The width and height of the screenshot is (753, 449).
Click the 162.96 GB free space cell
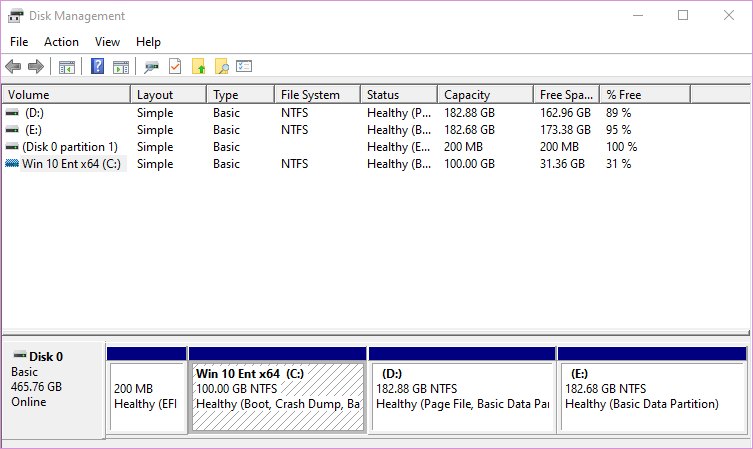point(565,113)
